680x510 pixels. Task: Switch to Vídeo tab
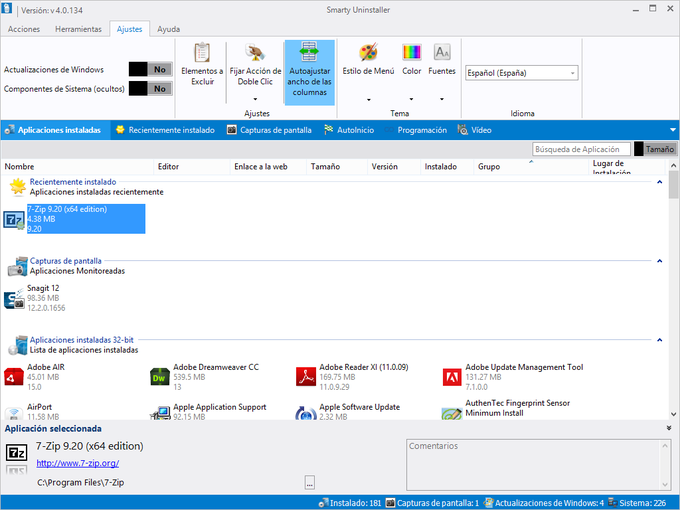click(x=475, y=130)
